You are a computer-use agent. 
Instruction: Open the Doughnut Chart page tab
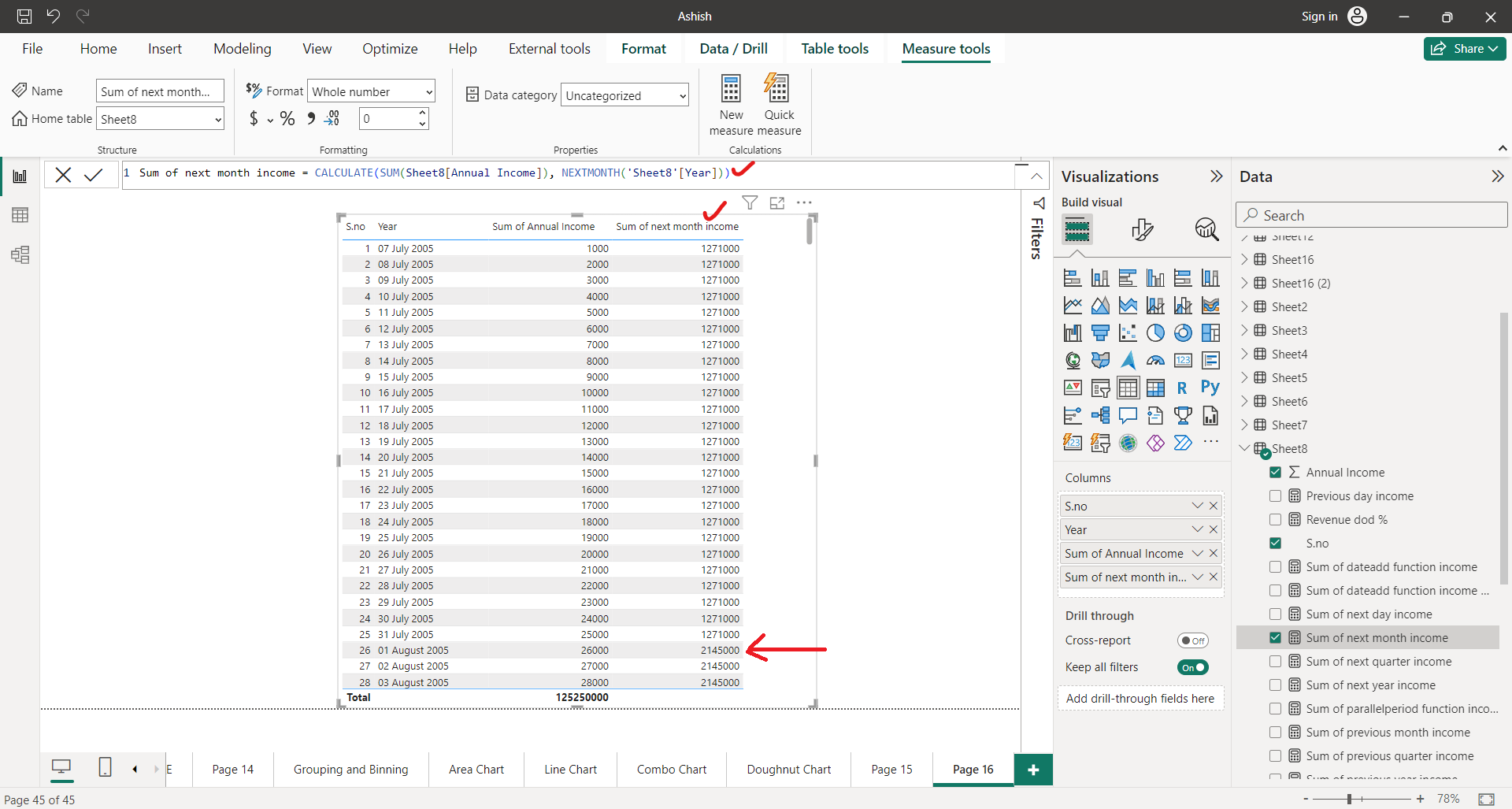click(787, 769)
